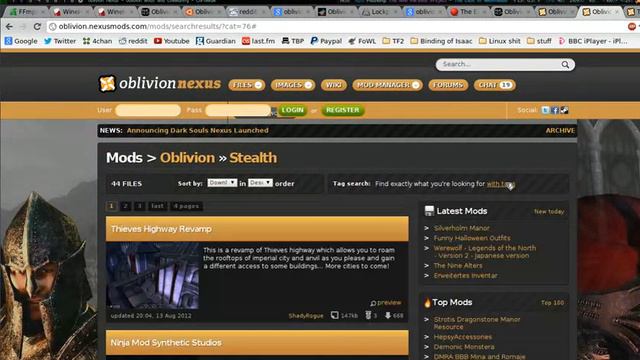Screen dimensions: 640x360
Task: Open the IMAGES menu dropdown
Action: [293, 85]
